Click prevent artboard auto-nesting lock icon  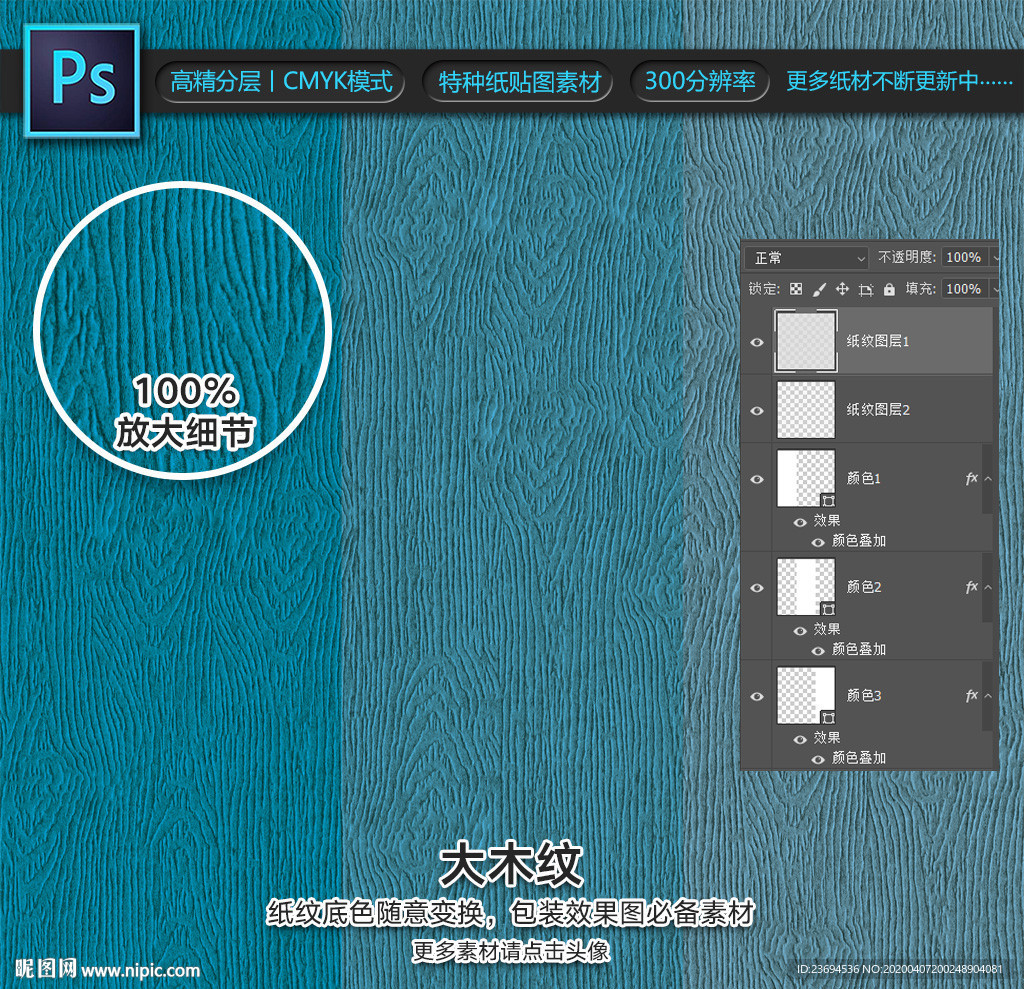866,289
